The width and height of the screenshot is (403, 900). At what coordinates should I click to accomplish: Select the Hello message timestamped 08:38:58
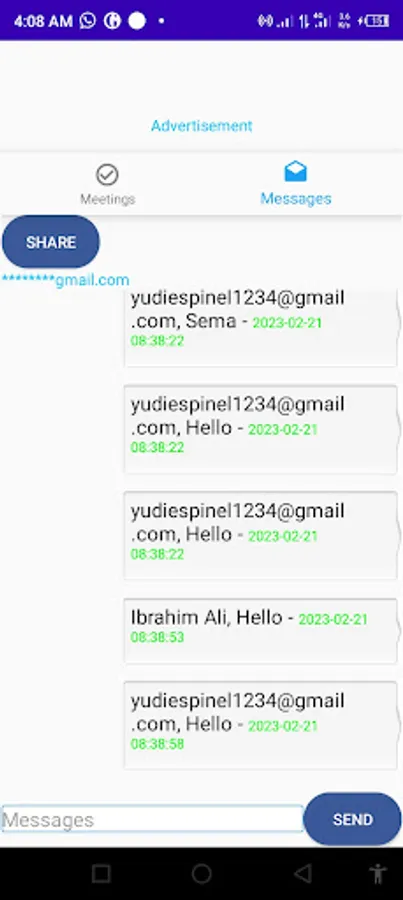click(x=260, y=726)
